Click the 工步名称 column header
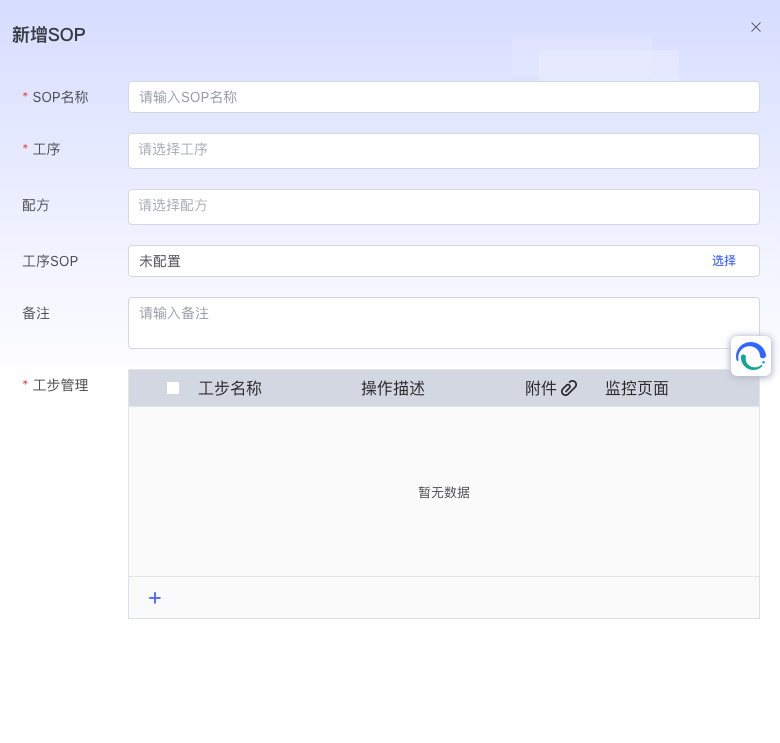This screenshot has height=743, width=780. [x=230, y=388]
